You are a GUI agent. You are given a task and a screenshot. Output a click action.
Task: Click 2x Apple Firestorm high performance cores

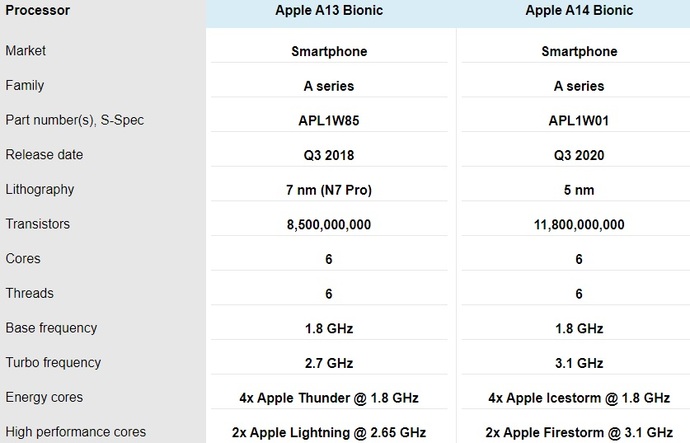click(x=579, y=432)
